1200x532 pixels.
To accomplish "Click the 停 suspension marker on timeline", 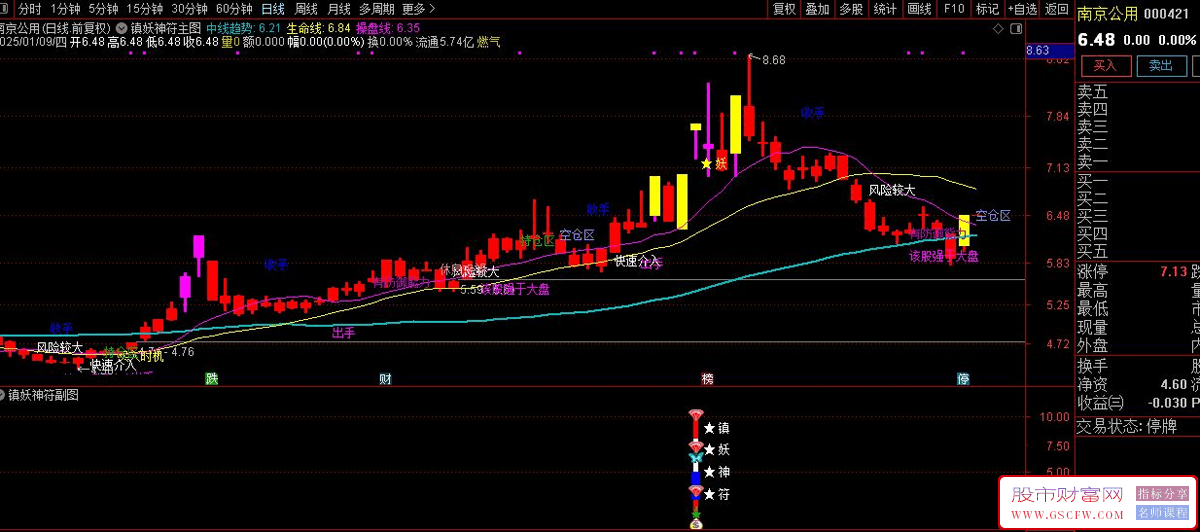I will click(x=963, y=379).
